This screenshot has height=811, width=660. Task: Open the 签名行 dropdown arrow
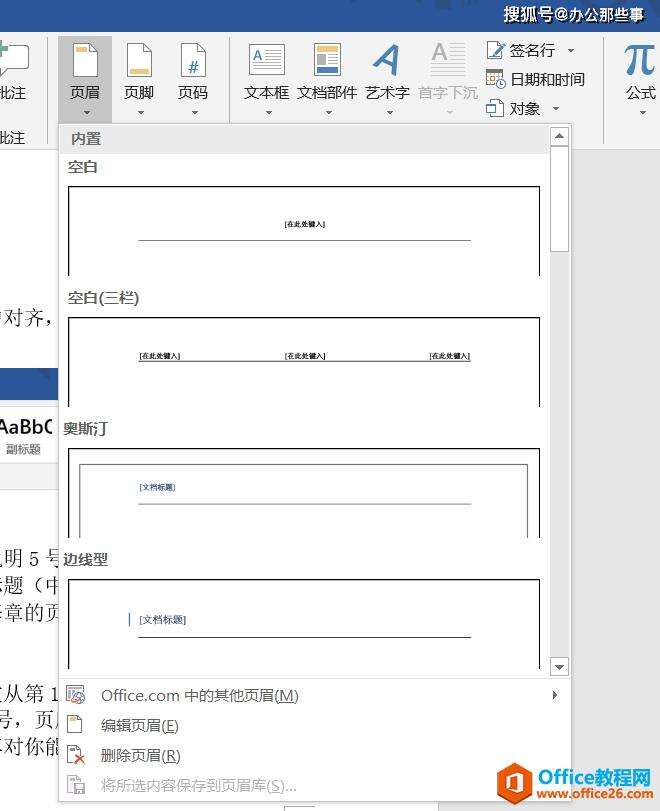[571, 51]
